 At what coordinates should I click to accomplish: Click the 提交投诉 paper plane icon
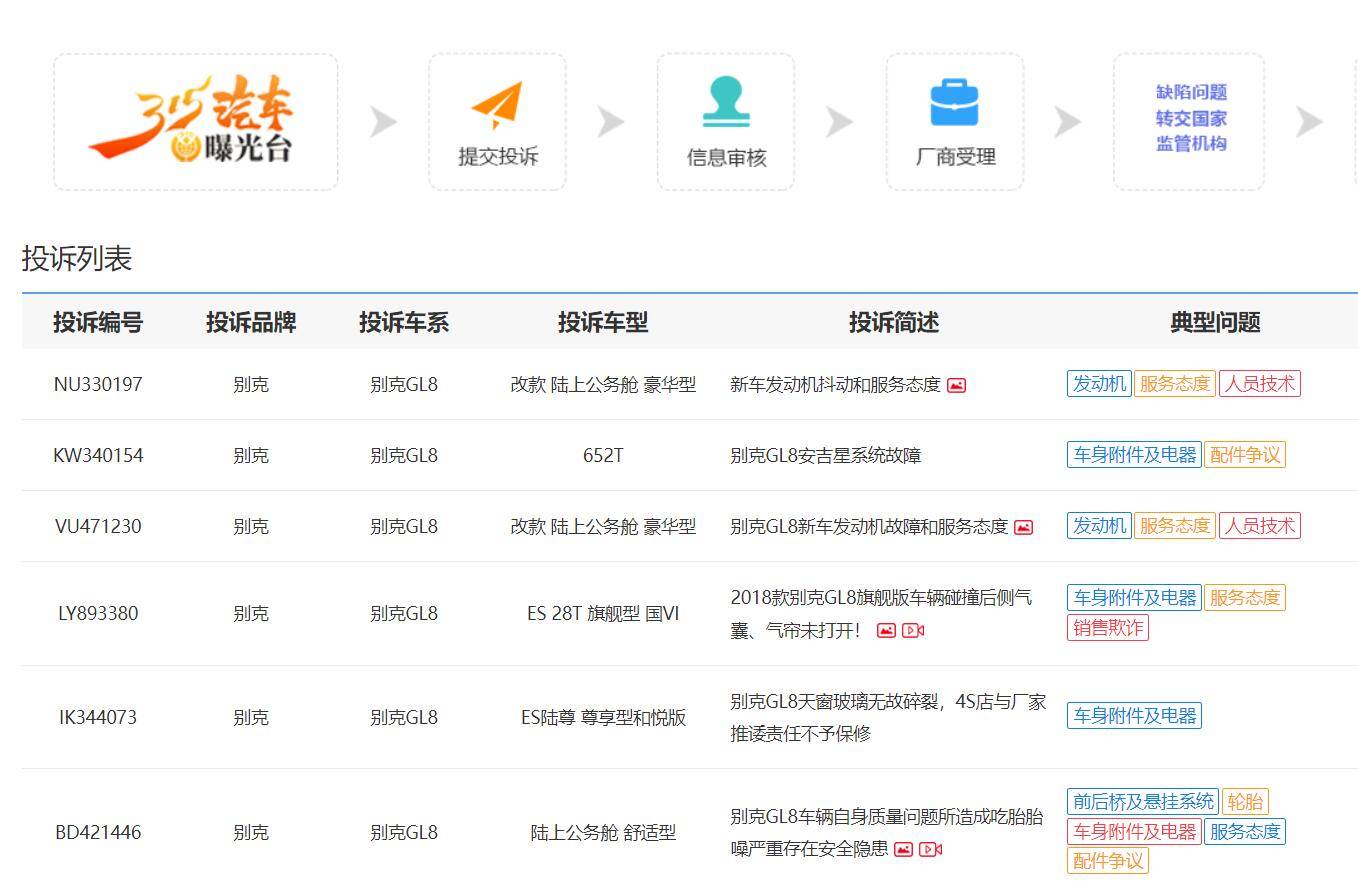click(x=497, y=103)
